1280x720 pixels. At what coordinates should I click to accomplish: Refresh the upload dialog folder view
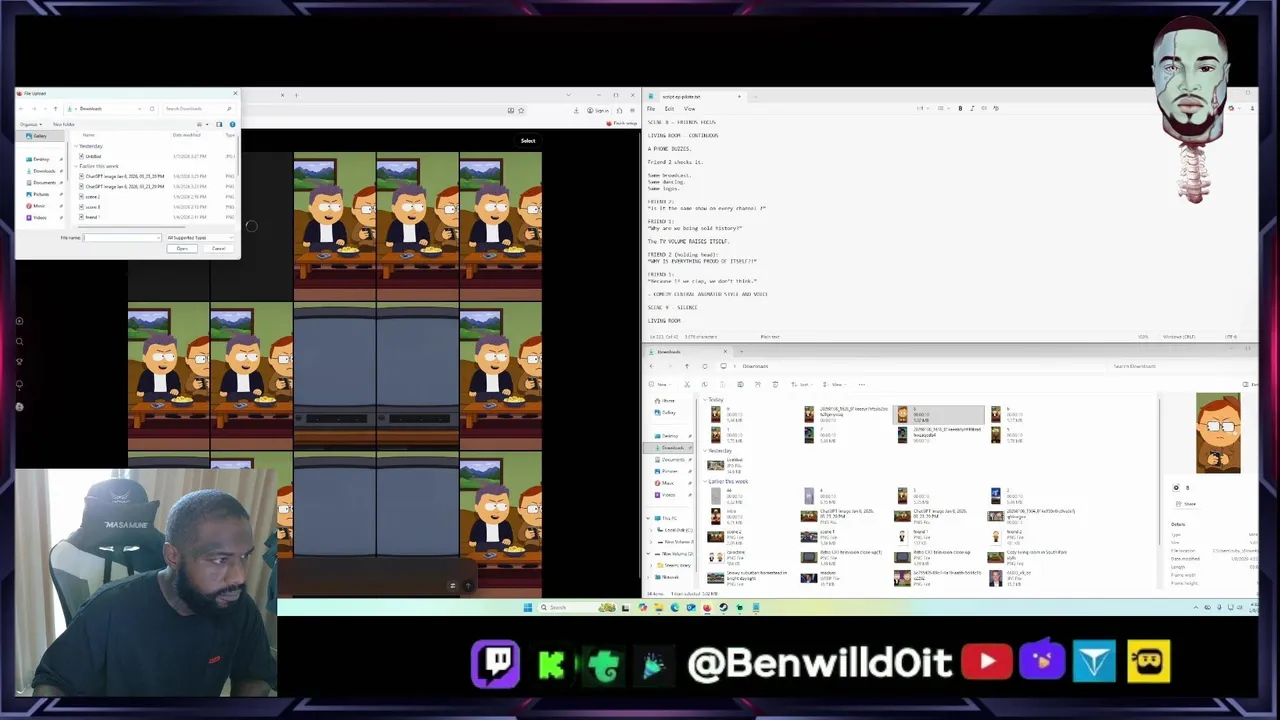[x=152, y=109]
